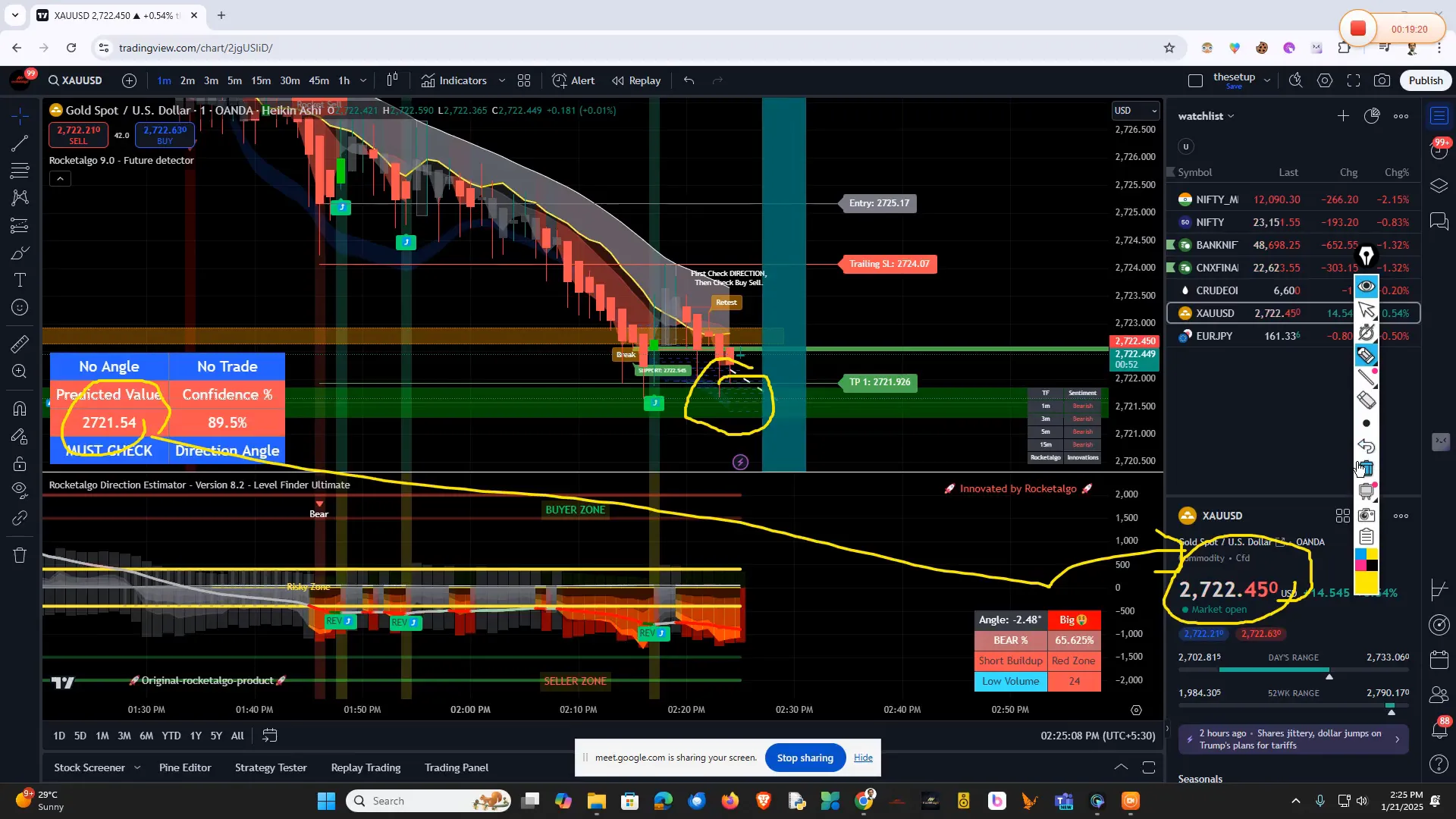The width and height of the screenshot is (1456, 819).
Task: Expand manage layouts dropdown arrow
Action: coord(1266,80)
